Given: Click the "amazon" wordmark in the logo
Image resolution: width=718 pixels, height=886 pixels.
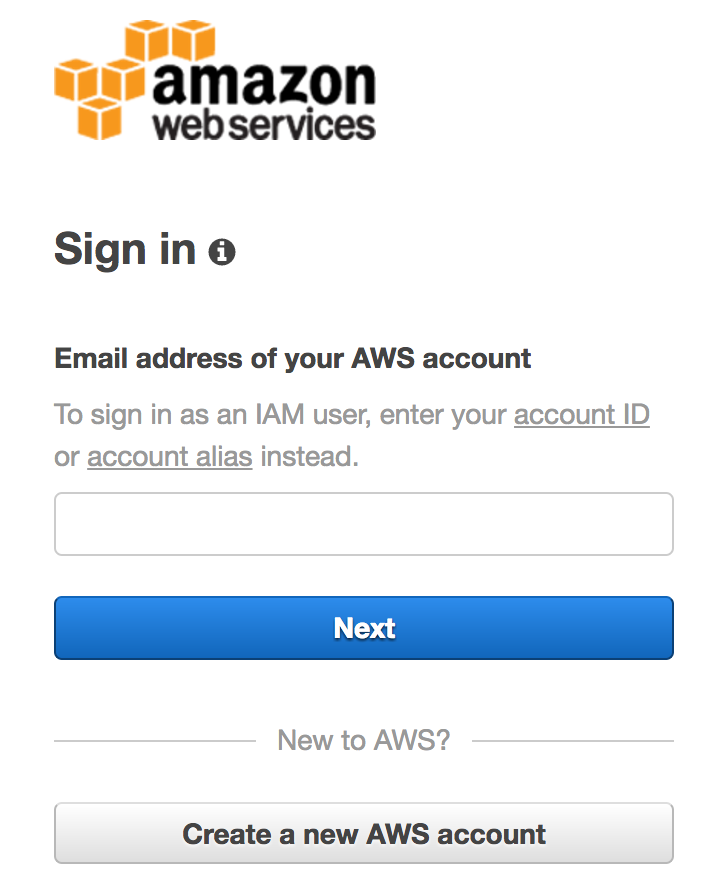Looking at the screenshot, I should [x=264, y=84].
